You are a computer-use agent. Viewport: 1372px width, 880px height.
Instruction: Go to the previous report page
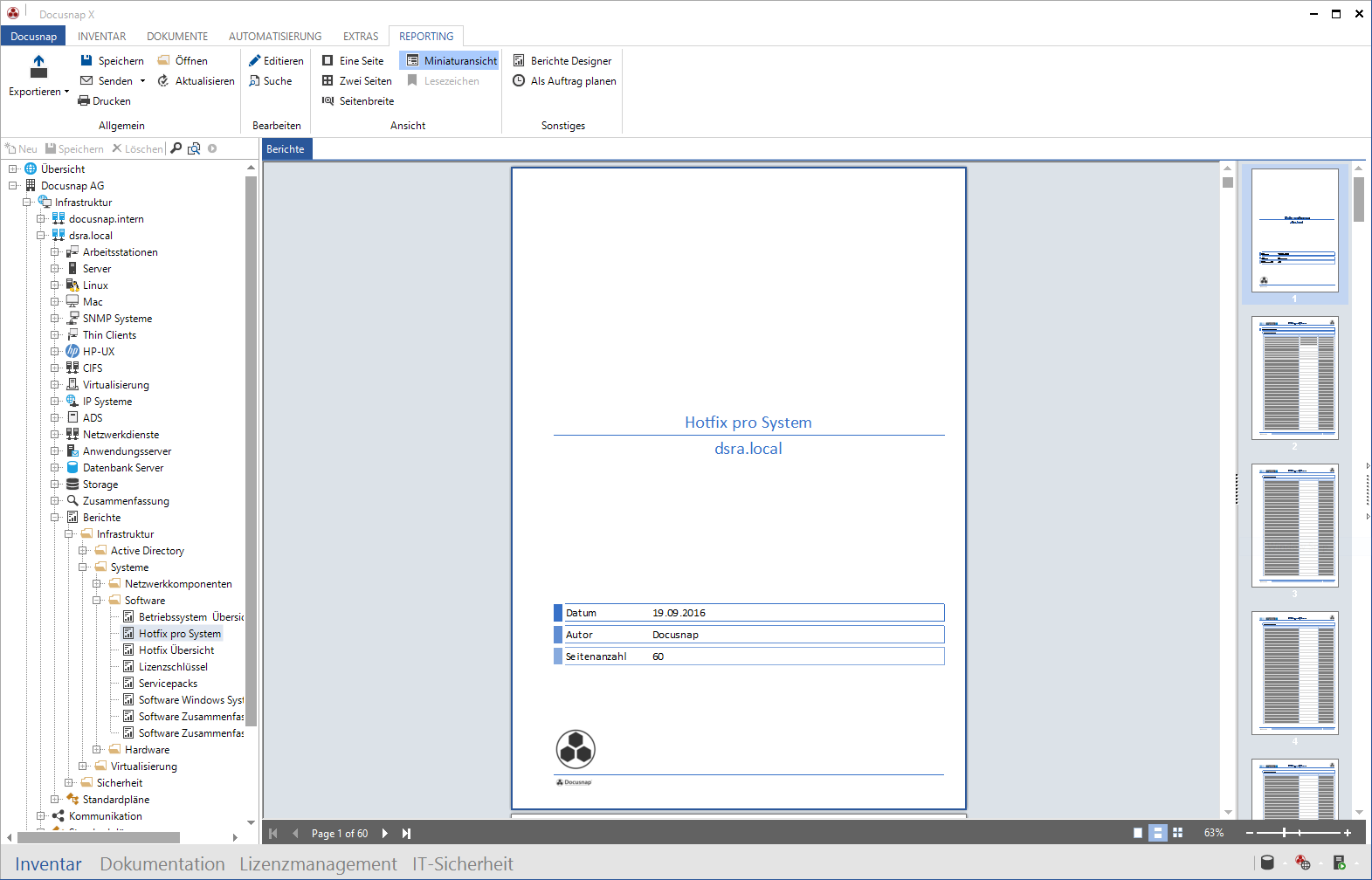(295, 833)
